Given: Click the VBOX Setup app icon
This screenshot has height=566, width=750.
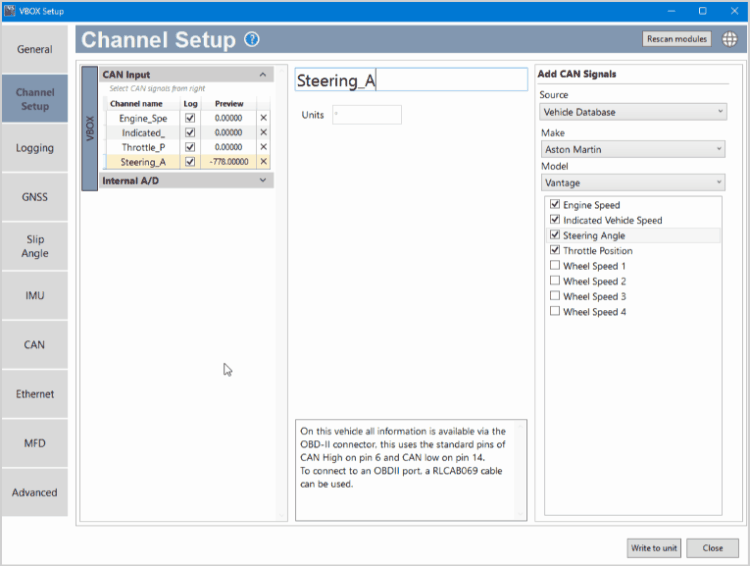Looking at the screenshot, I should tap(10, 11).
